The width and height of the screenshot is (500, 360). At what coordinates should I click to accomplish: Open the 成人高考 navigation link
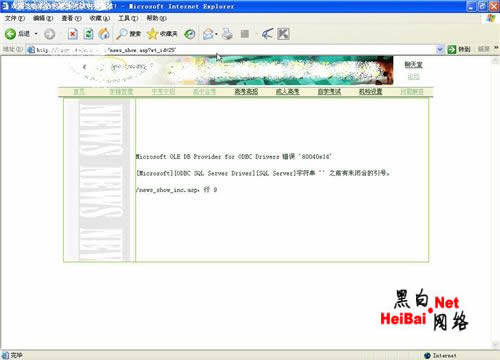pos(287,92)
